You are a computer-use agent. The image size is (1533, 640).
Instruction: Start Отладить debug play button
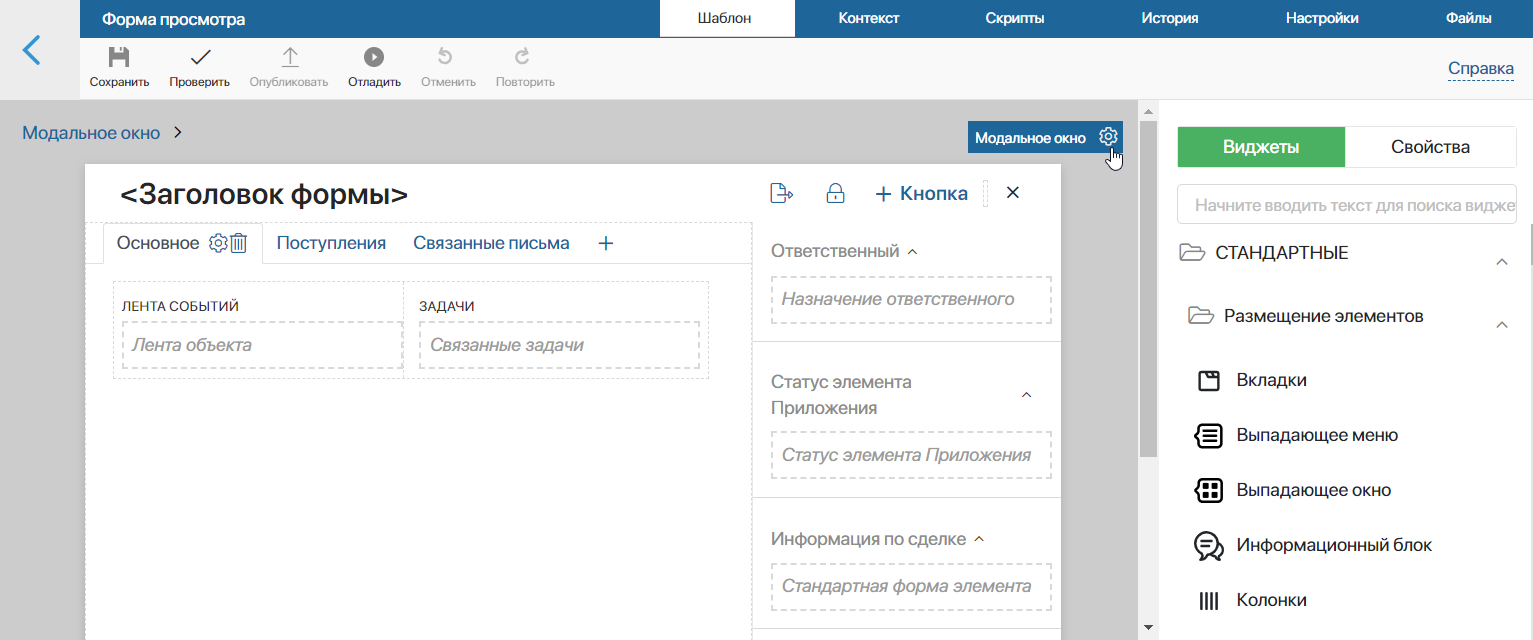[x=374, y=57]
